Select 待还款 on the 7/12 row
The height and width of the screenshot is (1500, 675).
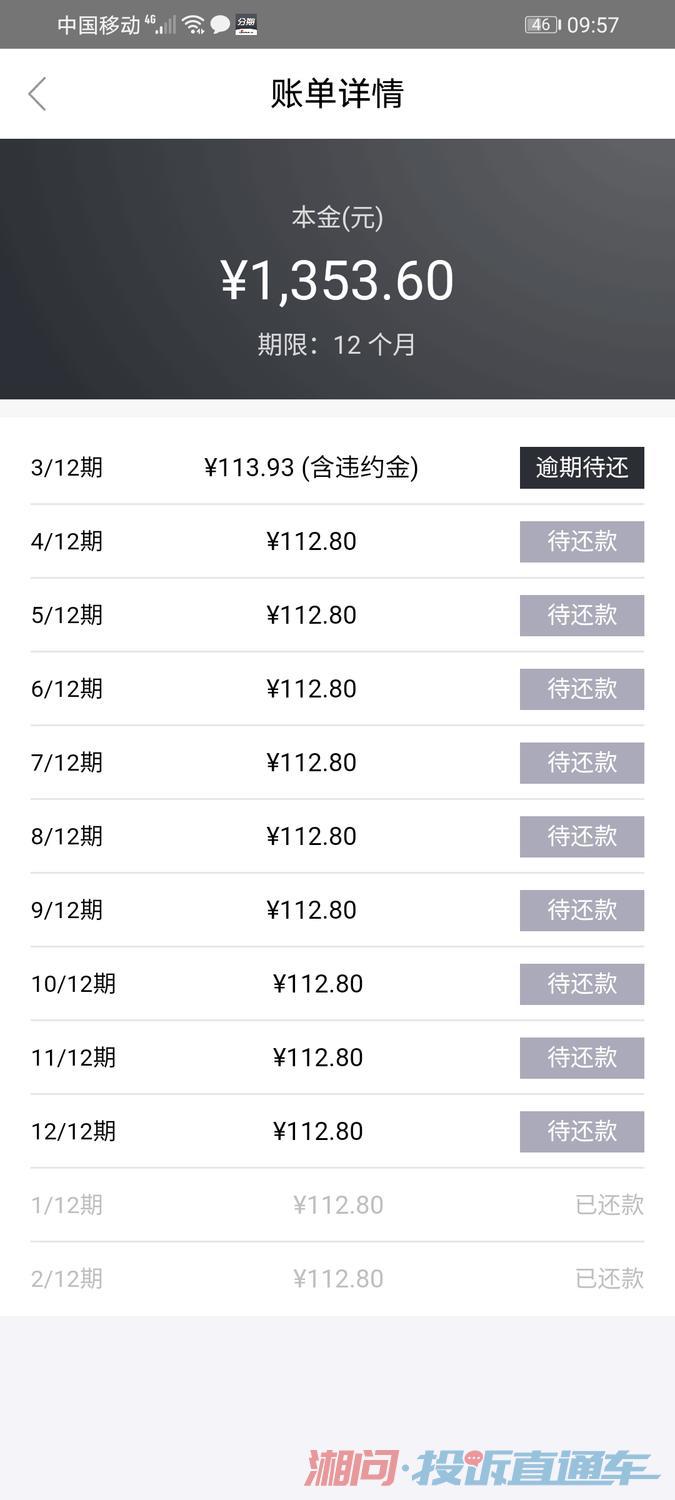pos(581,763)
